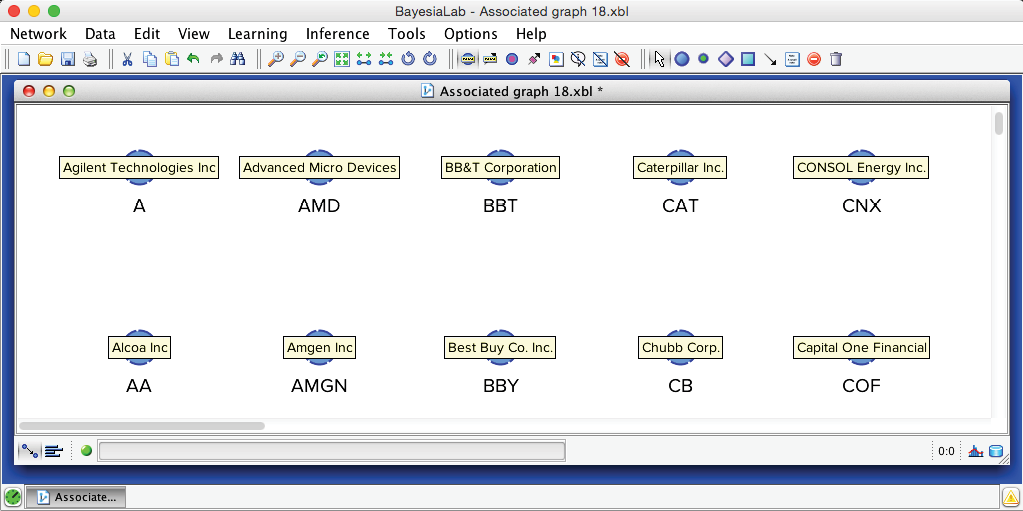Click the fit-to-window zoom icon

click(x=342, y=59)
